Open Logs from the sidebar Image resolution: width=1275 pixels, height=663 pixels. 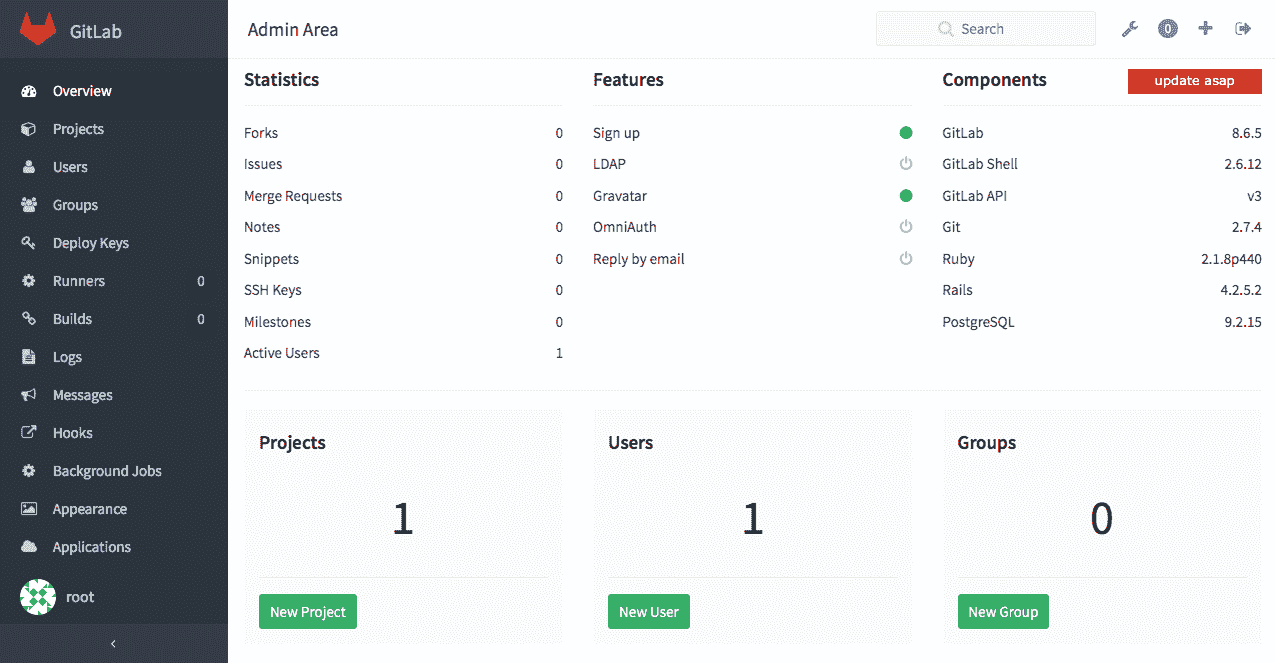(x=67, y=356)
